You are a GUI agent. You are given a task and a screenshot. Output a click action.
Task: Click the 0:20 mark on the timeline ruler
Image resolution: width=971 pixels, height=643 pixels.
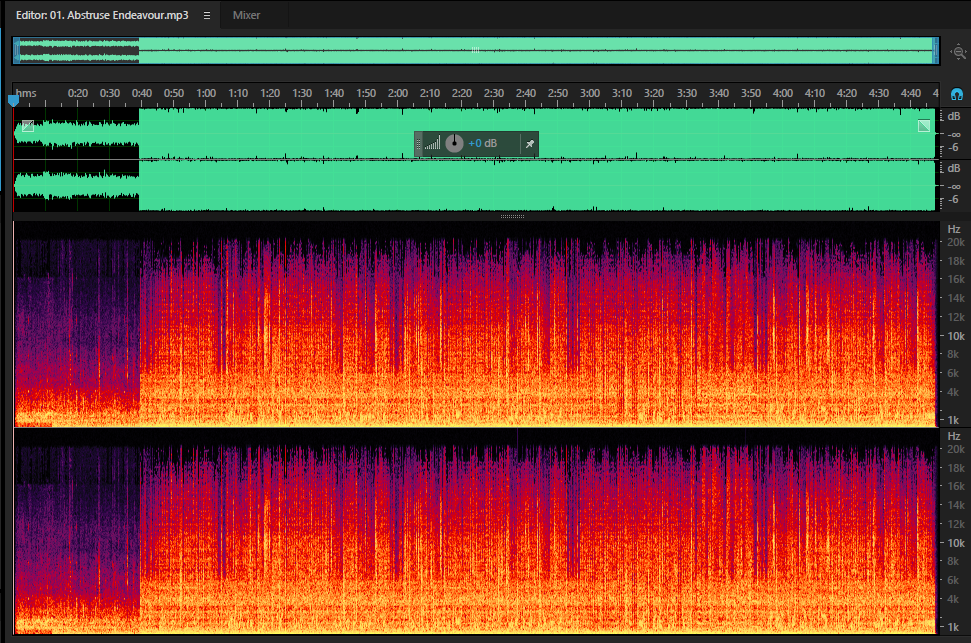[x=78, y=93]
